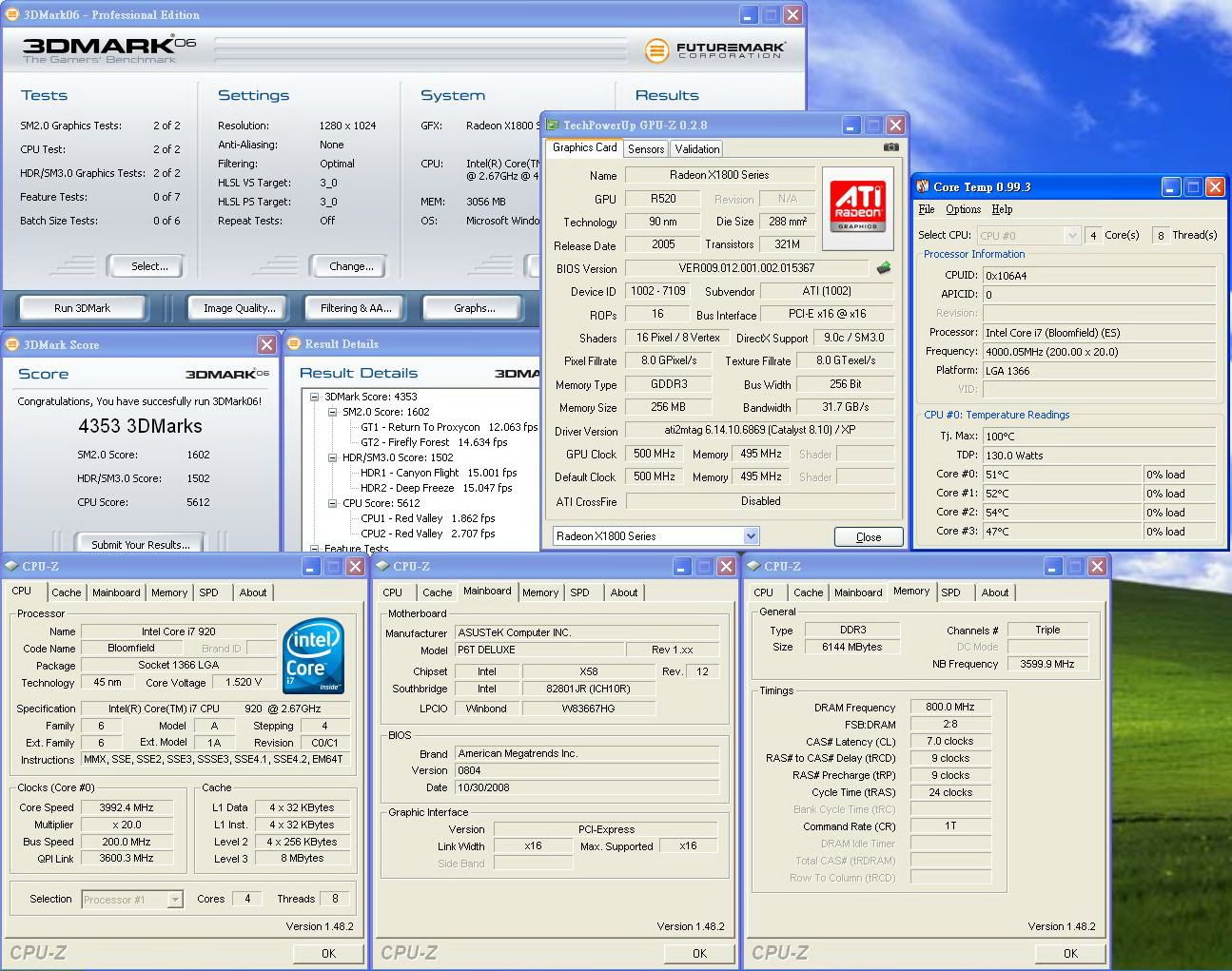Click the CPU-Z Mainboard window title icon
Screen dimensions: 1232x971
383,566
